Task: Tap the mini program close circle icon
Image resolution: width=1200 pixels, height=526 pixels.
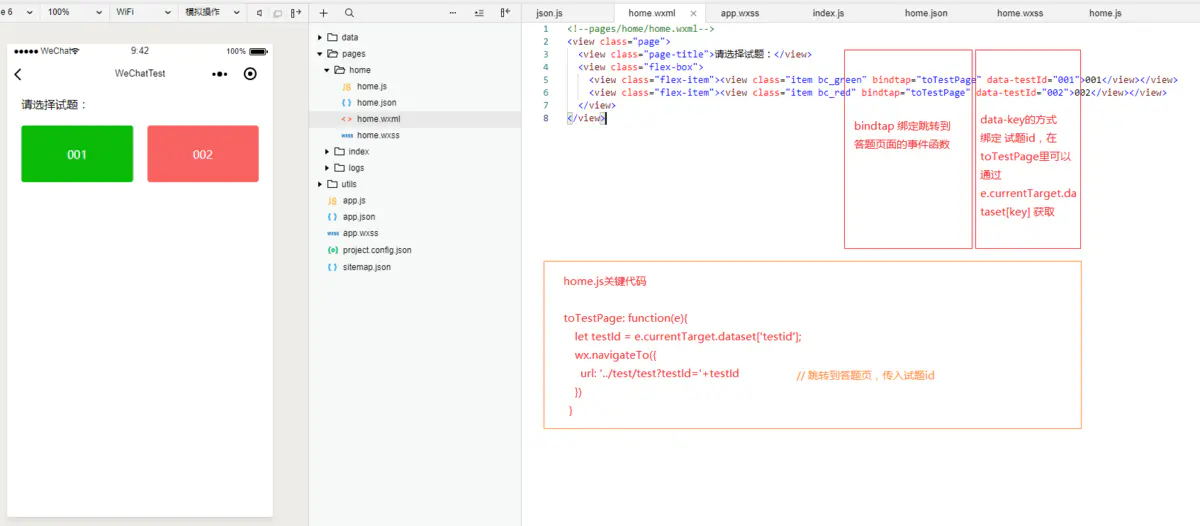Action: [250, 74]
